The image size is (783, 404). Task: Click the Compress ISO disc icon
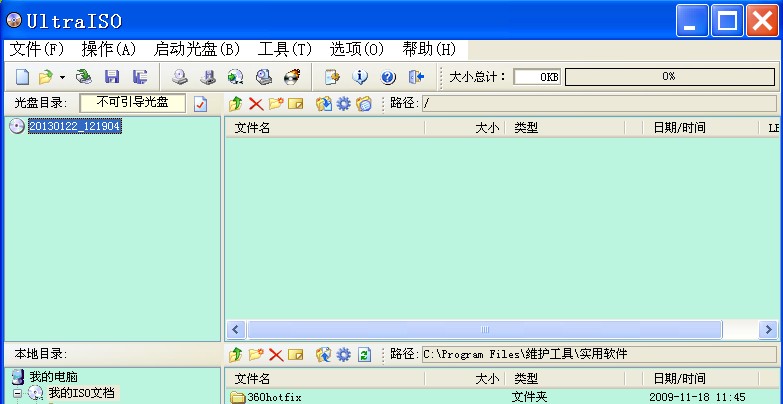(235, 77)
